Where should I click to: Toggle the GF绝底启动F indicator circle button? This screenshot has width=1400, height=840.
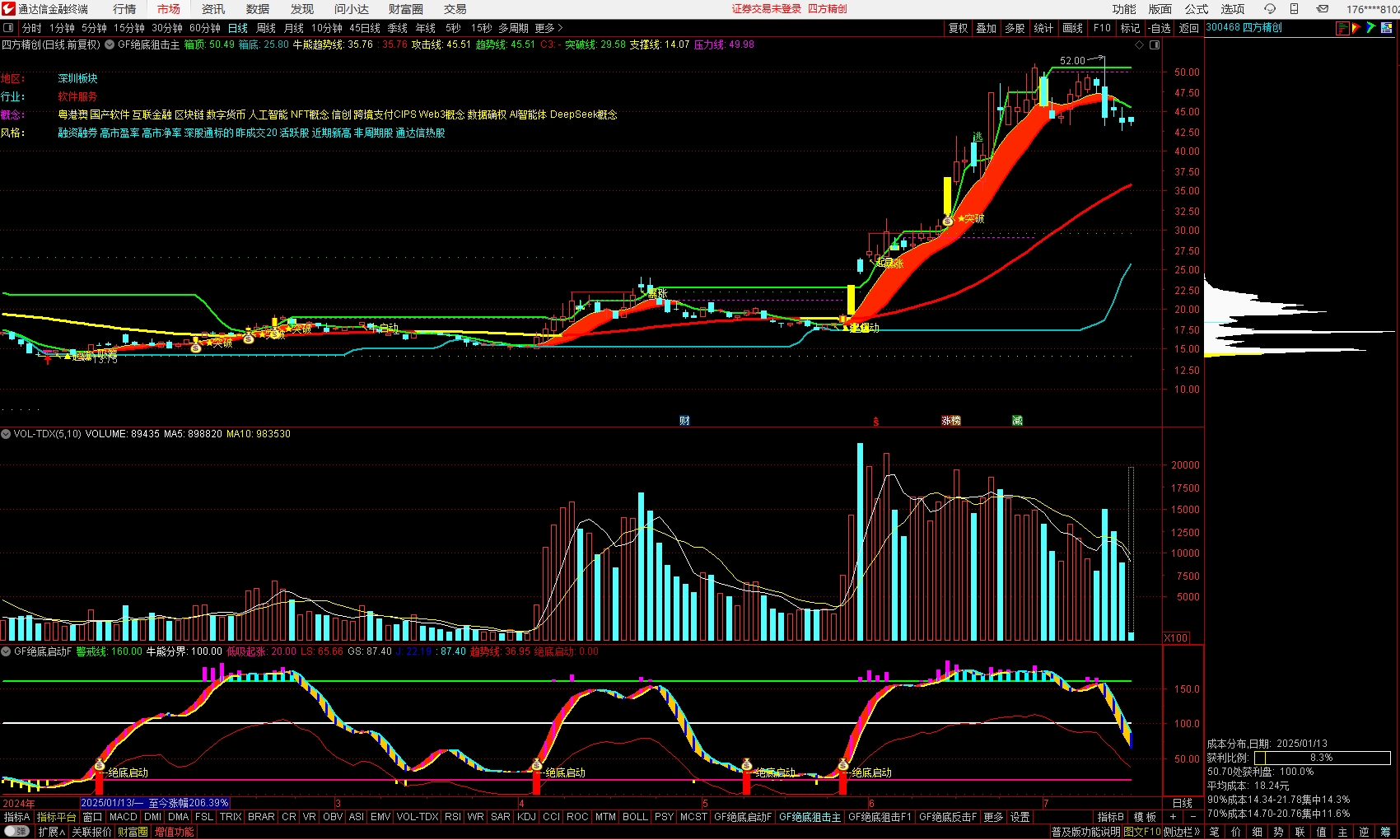pos(6,651)
